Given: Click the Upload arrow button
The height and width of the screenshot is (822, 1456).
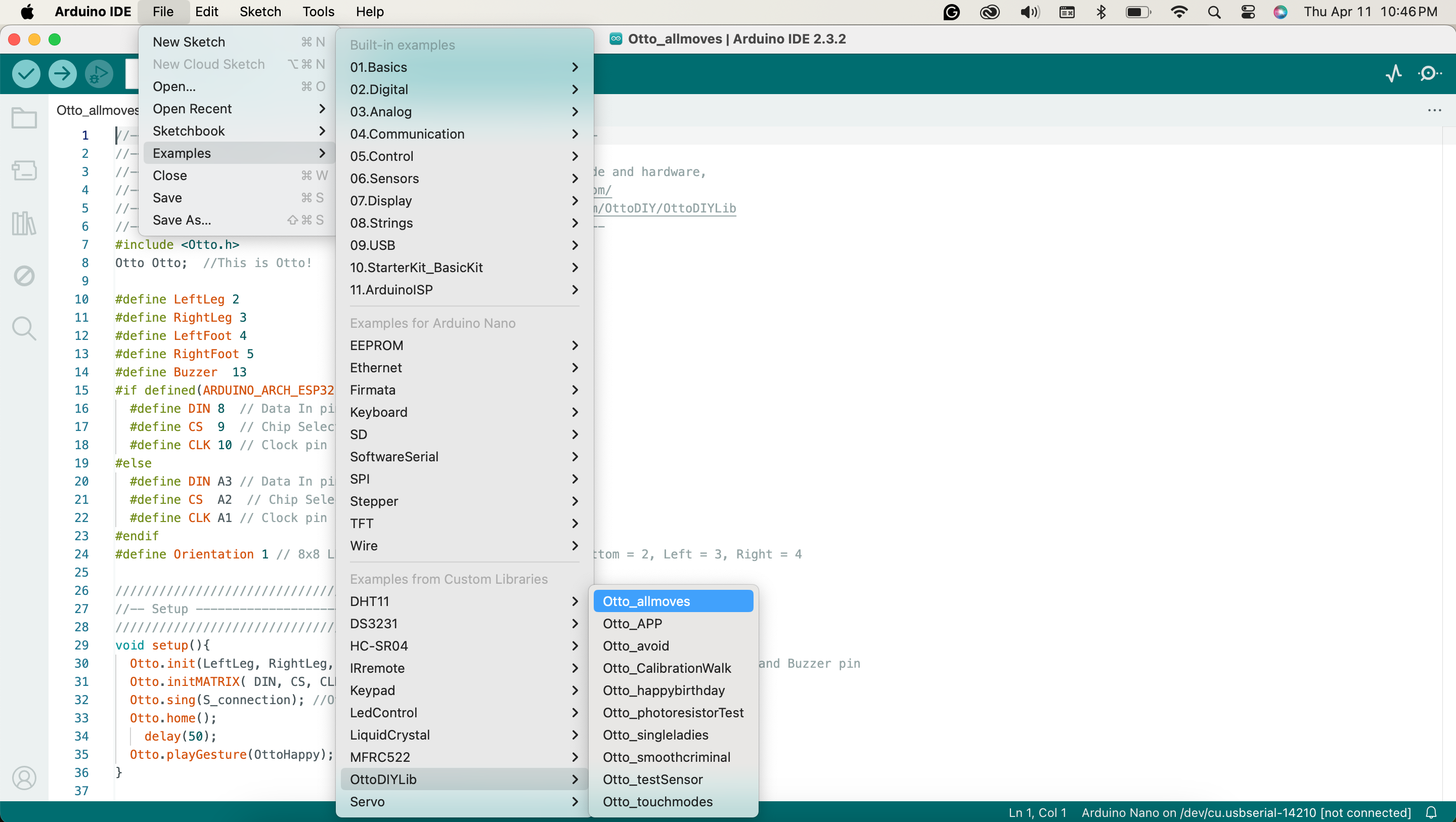Looking at the screenshot, I should 62,73.
